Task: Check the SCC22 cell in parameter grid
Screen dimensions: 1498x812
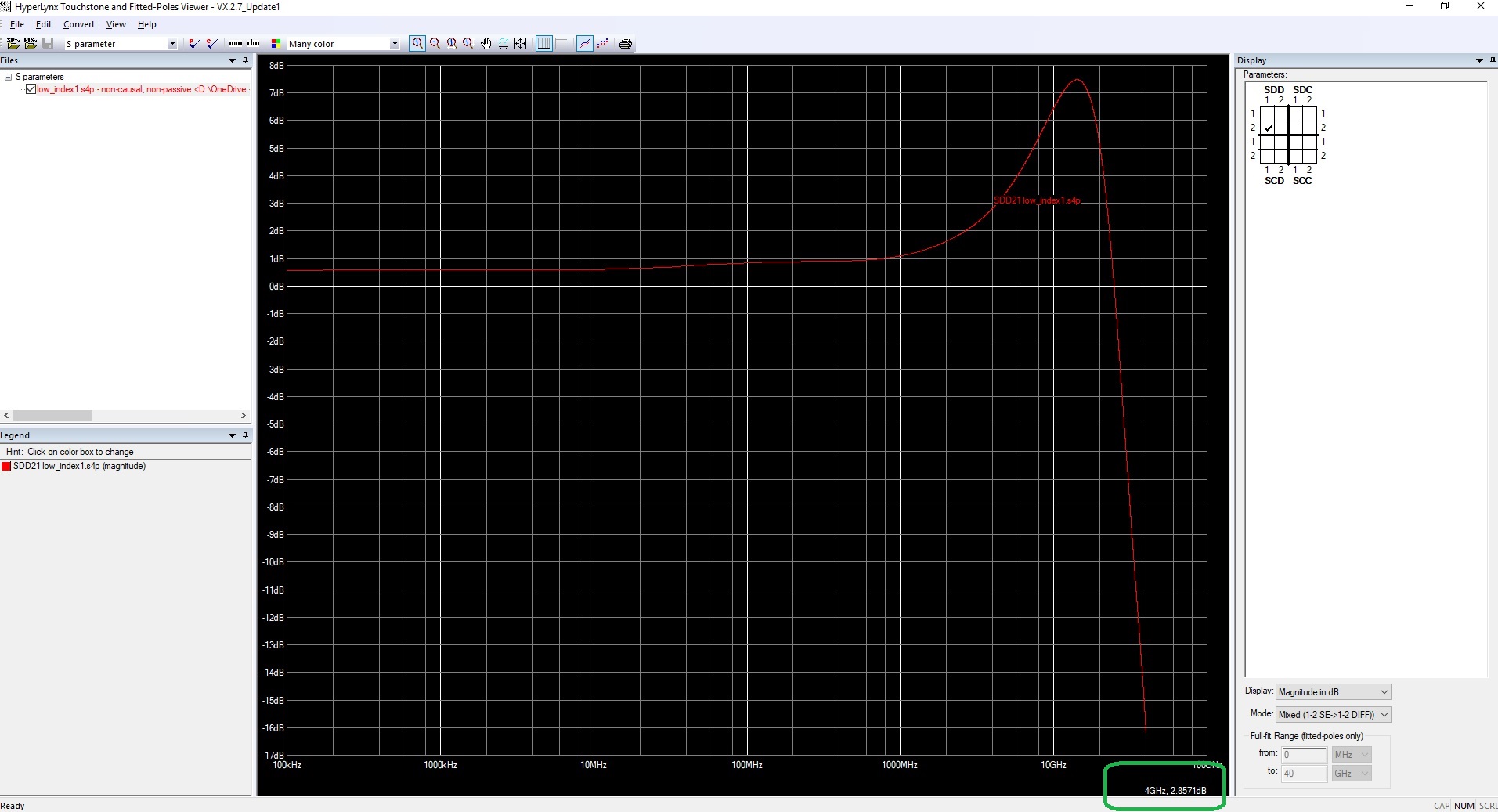Action: pos(1310,156)
